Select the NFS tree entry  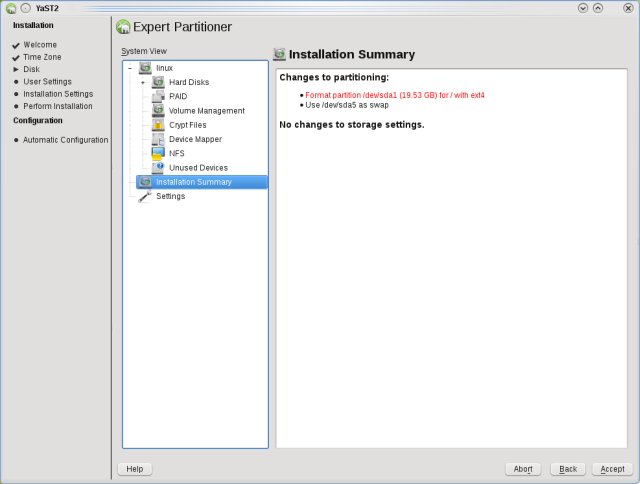point(177,153)
